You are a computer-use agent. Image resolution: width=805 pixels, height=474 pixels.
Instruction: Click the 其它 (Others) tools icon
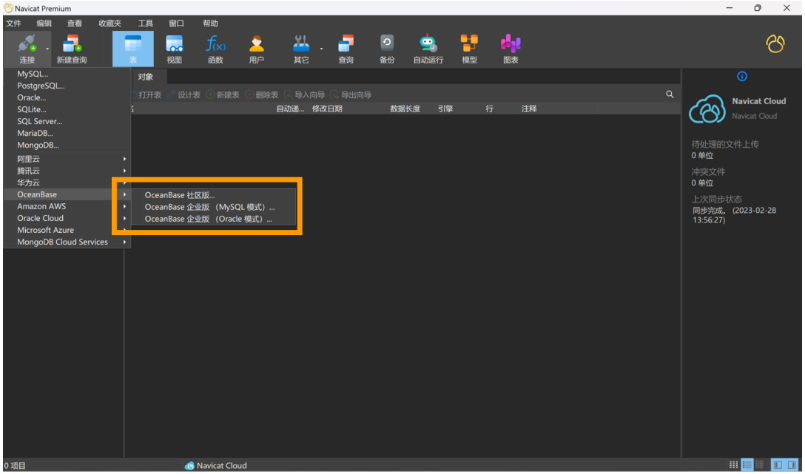(x=301, y=49)
